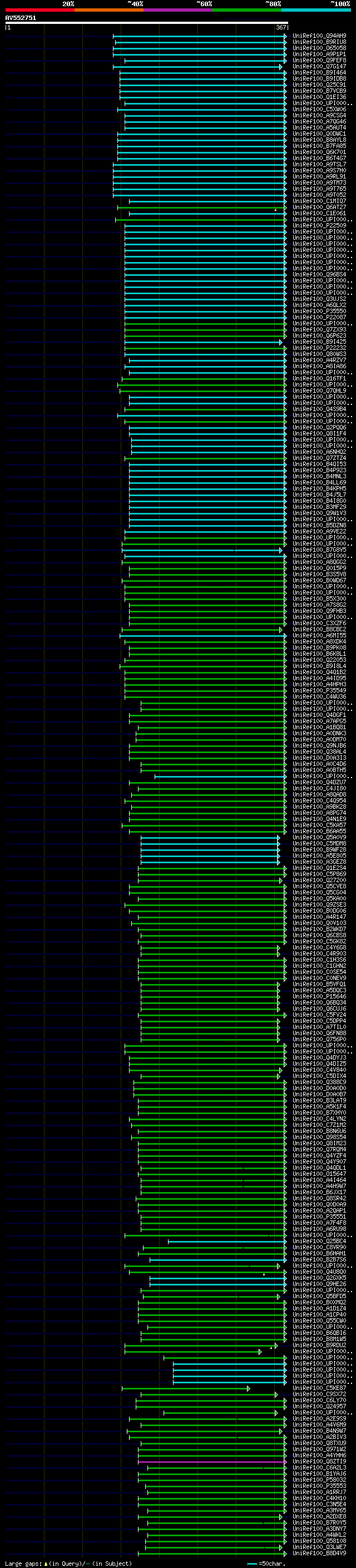Select the UniRef100_Q25C91 hit label
The height and width of the screenshot is (1568, 356).
click(319, 85)
